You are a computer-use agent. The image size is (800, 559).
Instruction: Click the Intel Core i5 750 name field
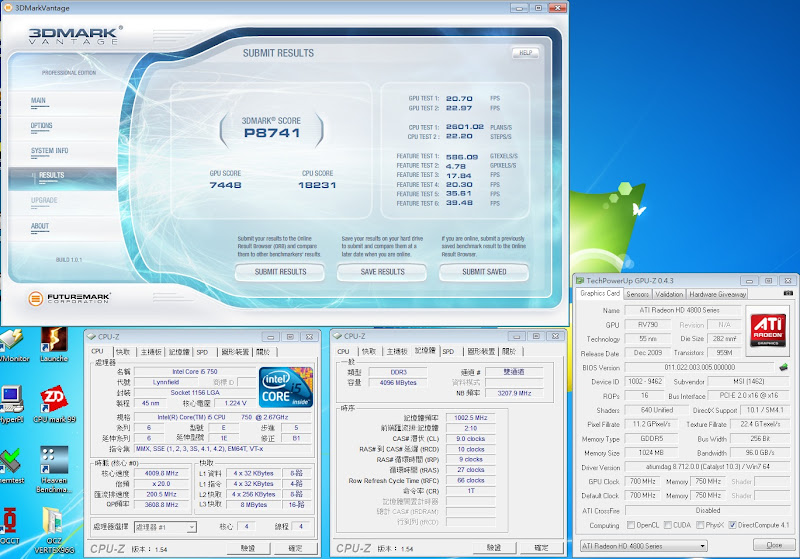(194, 372)
